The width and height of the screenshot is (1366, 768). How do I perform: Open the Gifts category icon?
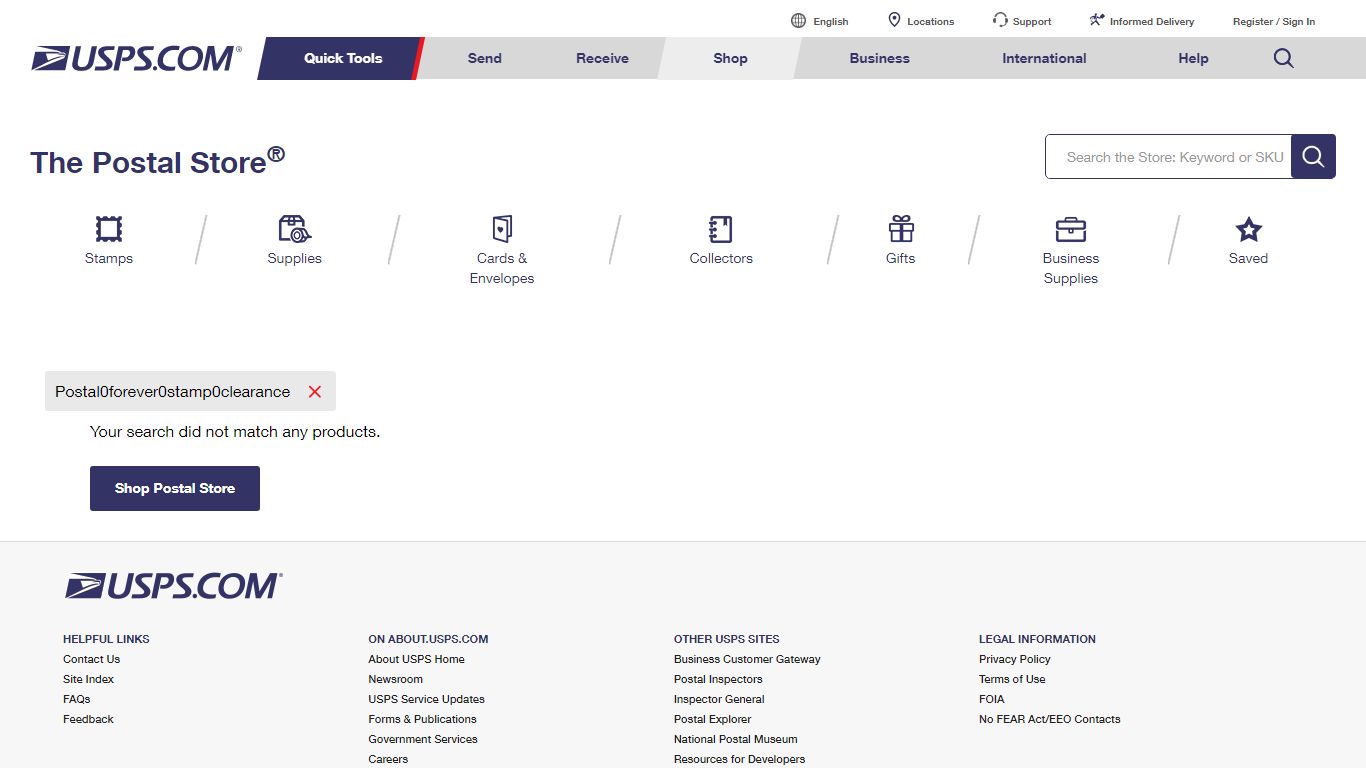coord(901,229)
